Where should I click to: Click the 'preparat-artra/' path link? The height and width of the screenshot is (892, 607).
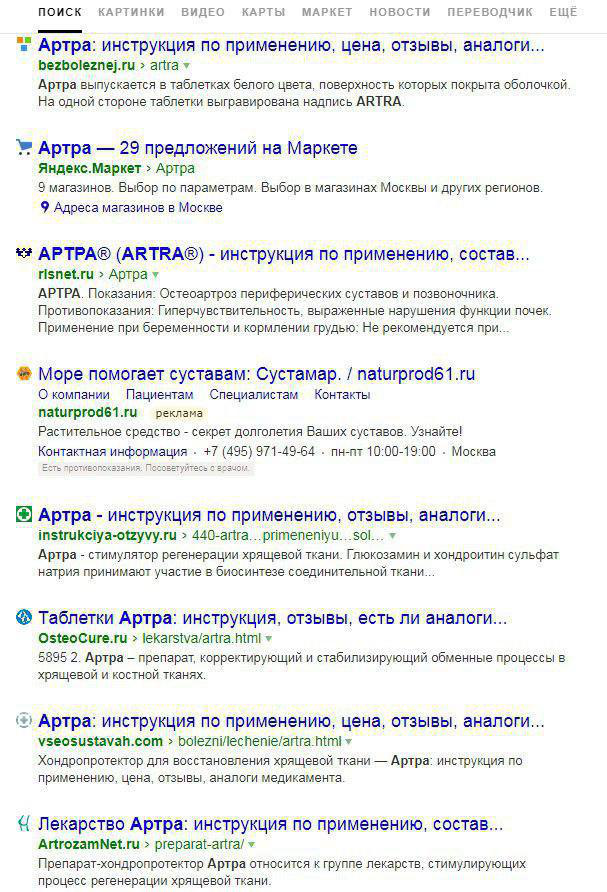(199, 844)
